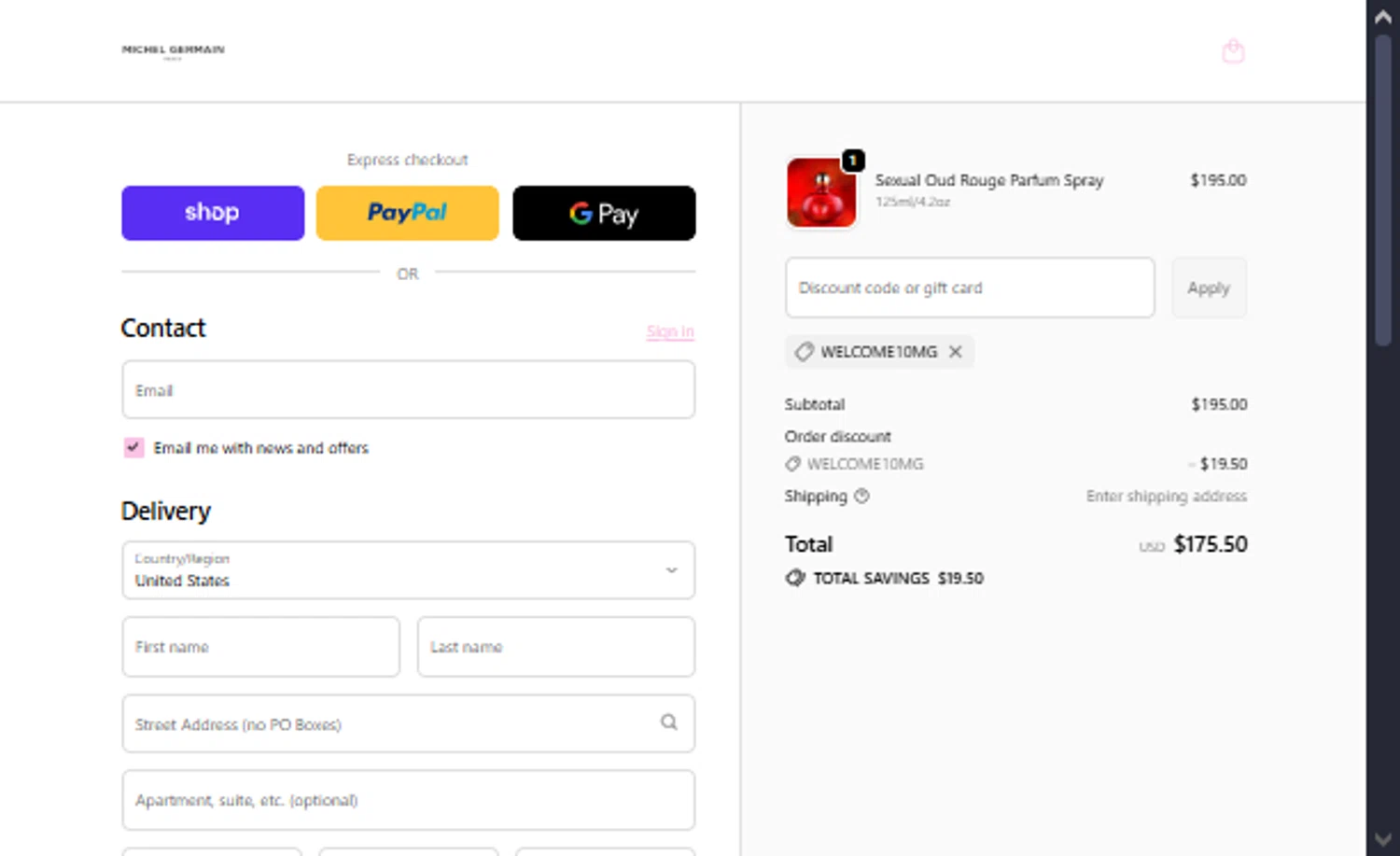Select the $175.50 total amount
The height and width of the screenshot is (856, 1400).
click(1211, 544)
